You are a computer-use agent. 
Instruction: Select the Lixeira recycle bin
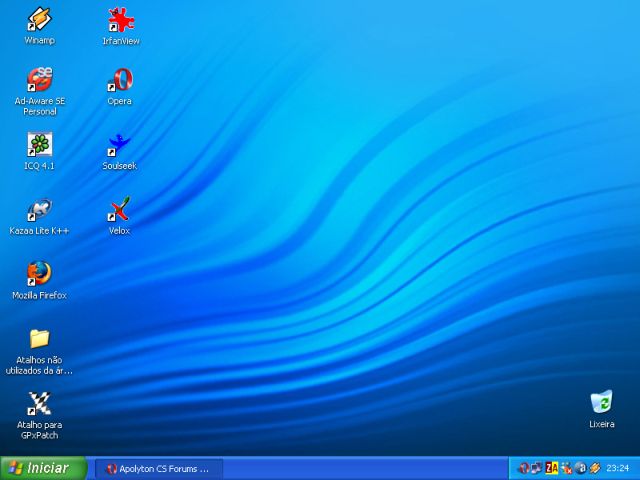click(x=601, y=403)
